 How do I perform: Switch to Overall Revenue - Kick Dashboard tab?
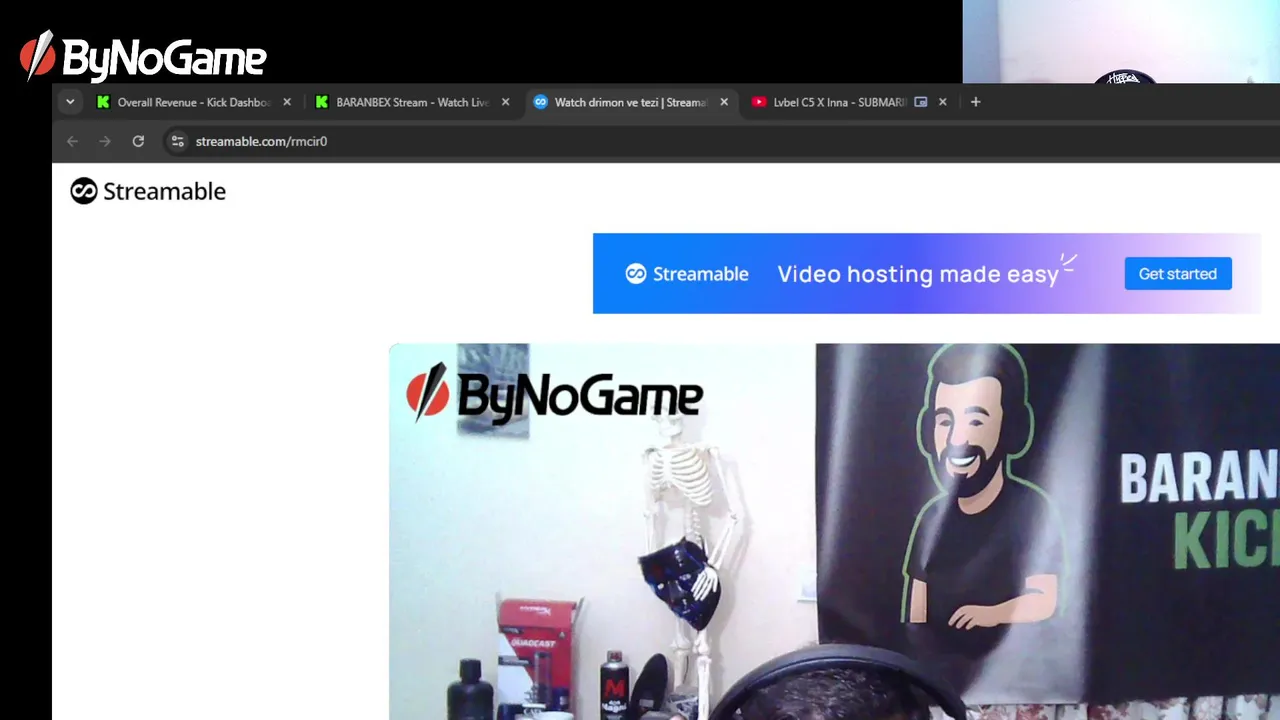click(195, 102)
